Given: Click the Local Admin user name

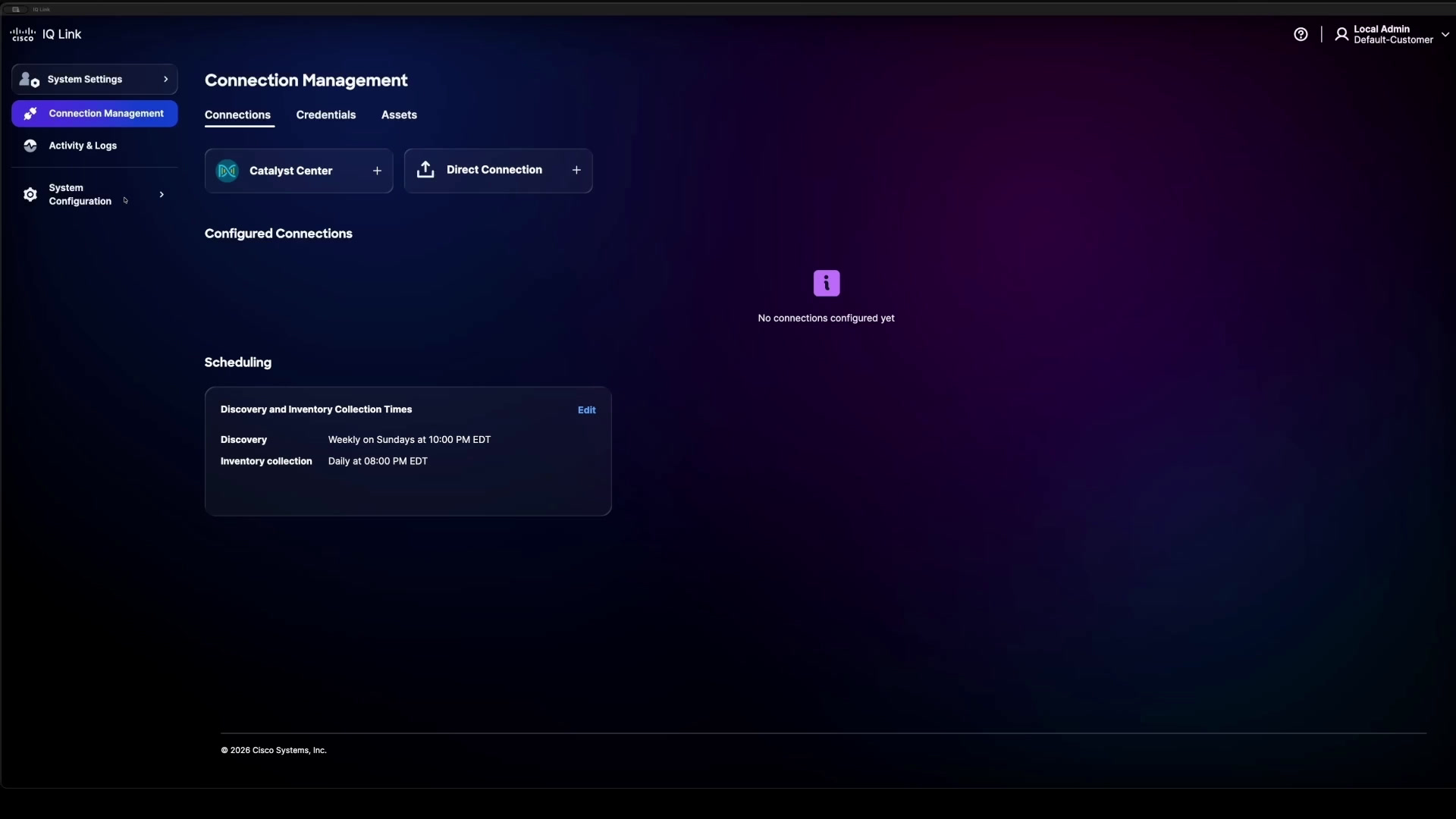Looking at the screenshot, I should [x=1382, y=29].
